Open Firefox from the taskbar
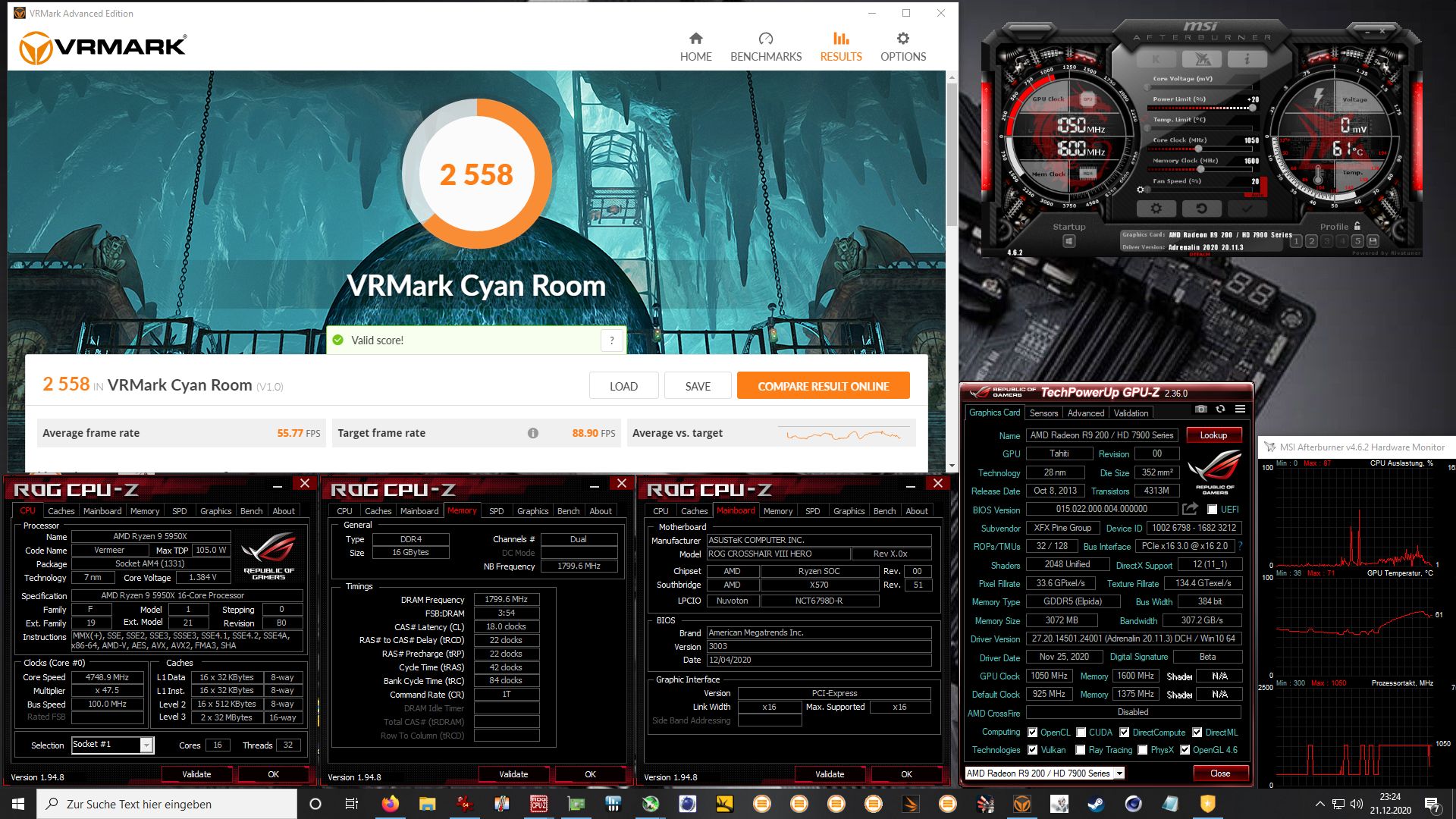The height and width of the screenshot is (819, 1456). coord(390,804)
